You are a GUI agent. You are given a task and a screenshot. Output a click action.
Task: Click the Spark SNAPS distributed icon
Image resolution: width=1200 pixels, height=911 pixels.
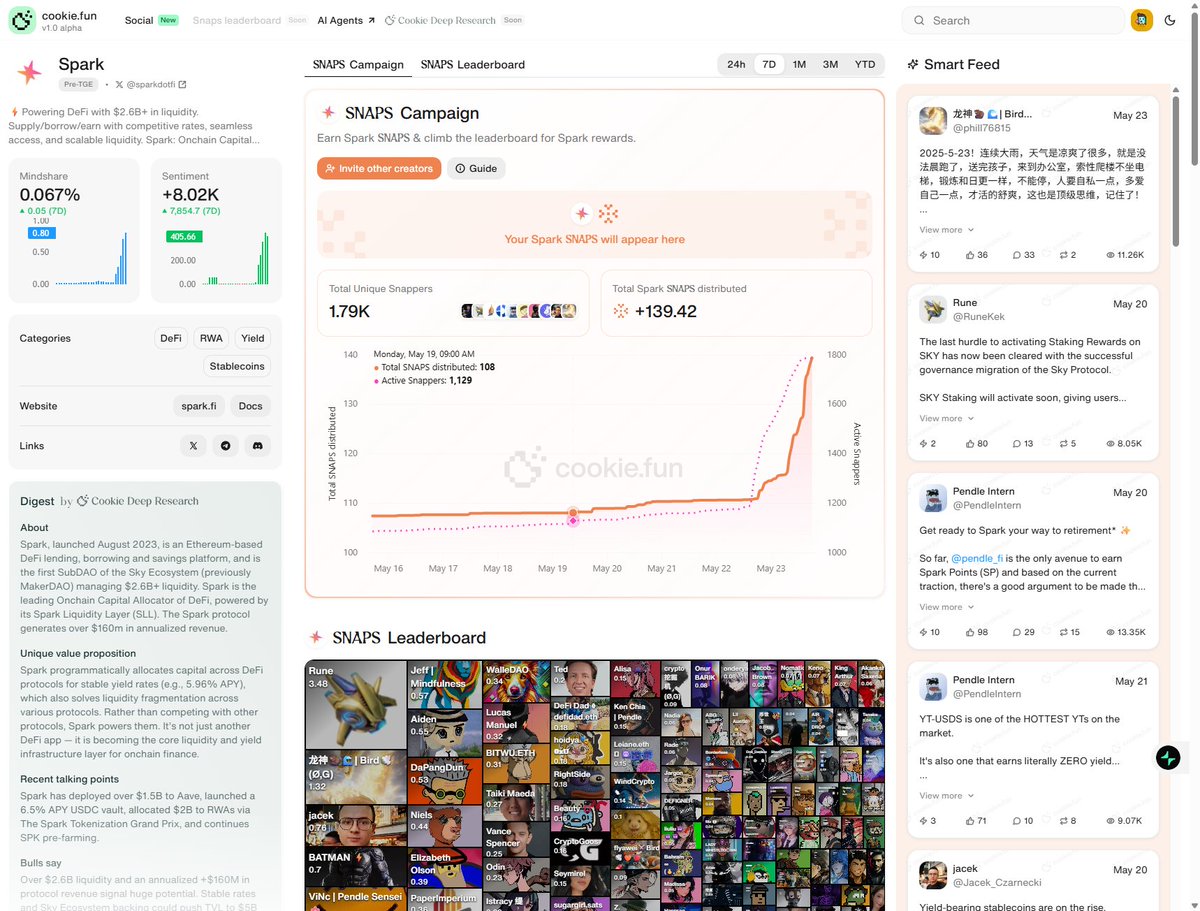621,311
